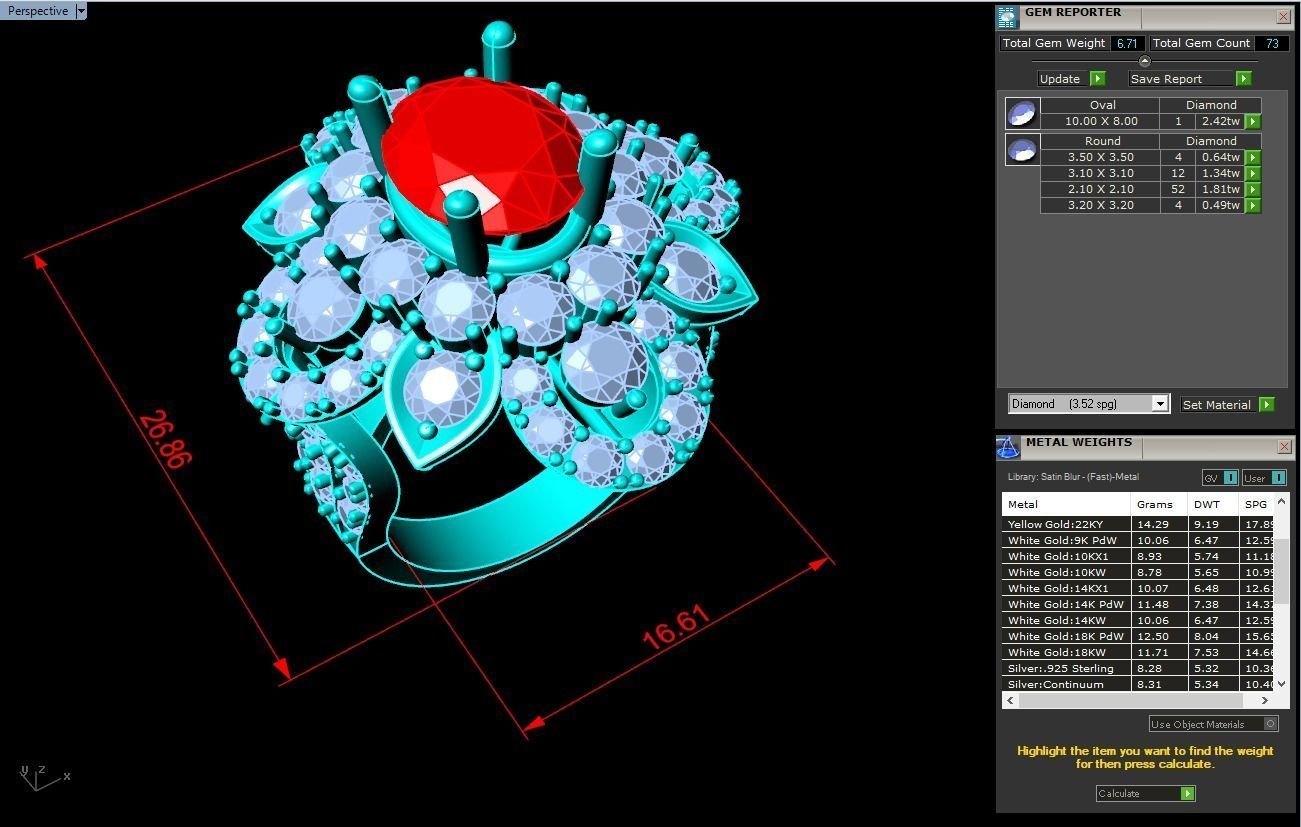Click the 3.20 X 3.20 round size cell
This screenshot has height=827, width=1301.
(x=1100, y=205)
